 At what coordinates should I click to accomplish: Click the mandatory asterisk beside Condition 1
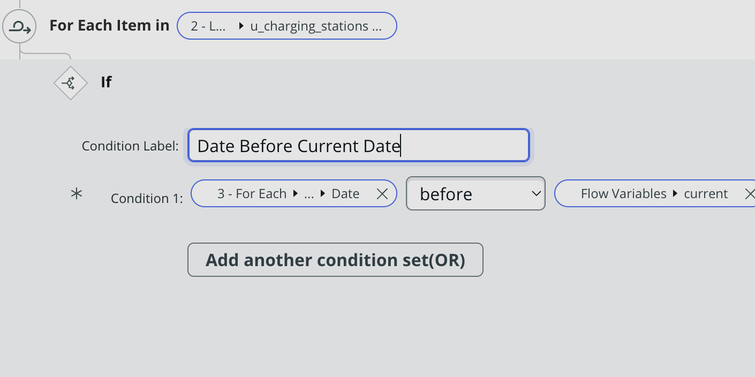pos(77,194)
